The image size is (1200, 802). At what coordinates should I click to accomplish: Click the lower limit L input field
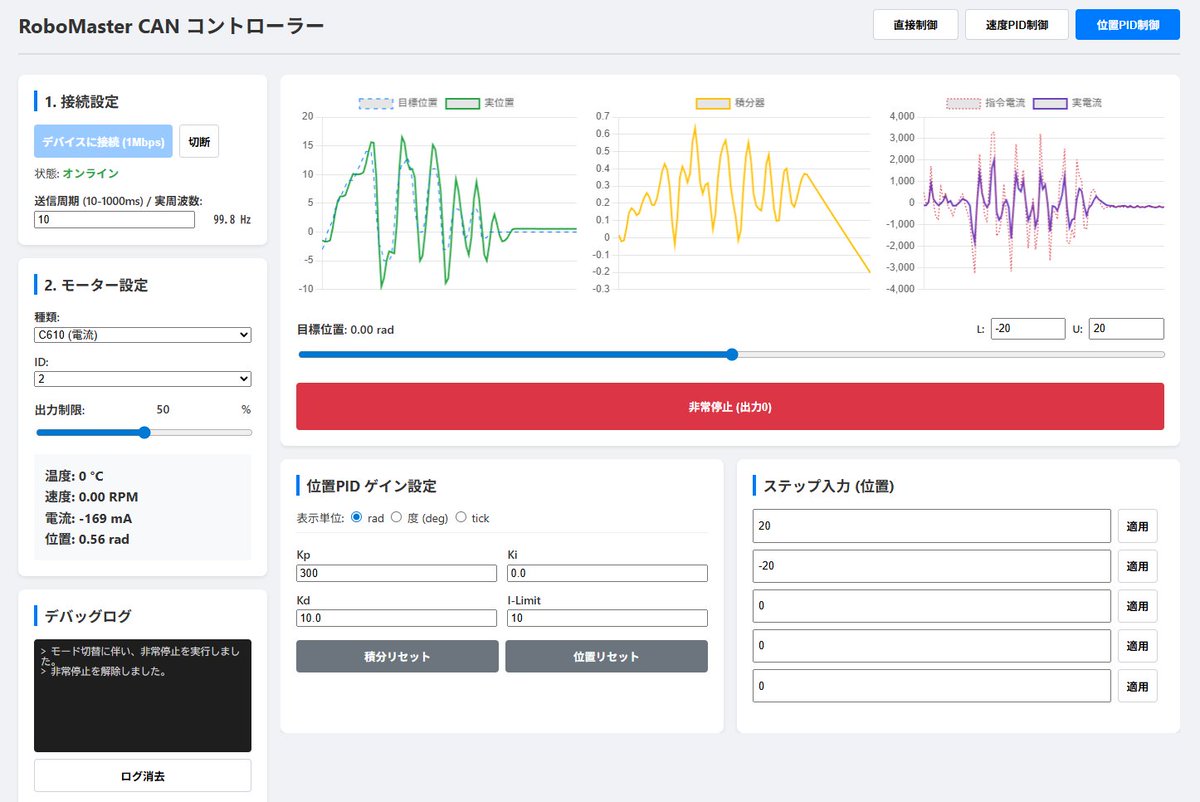click(1028, 329)
